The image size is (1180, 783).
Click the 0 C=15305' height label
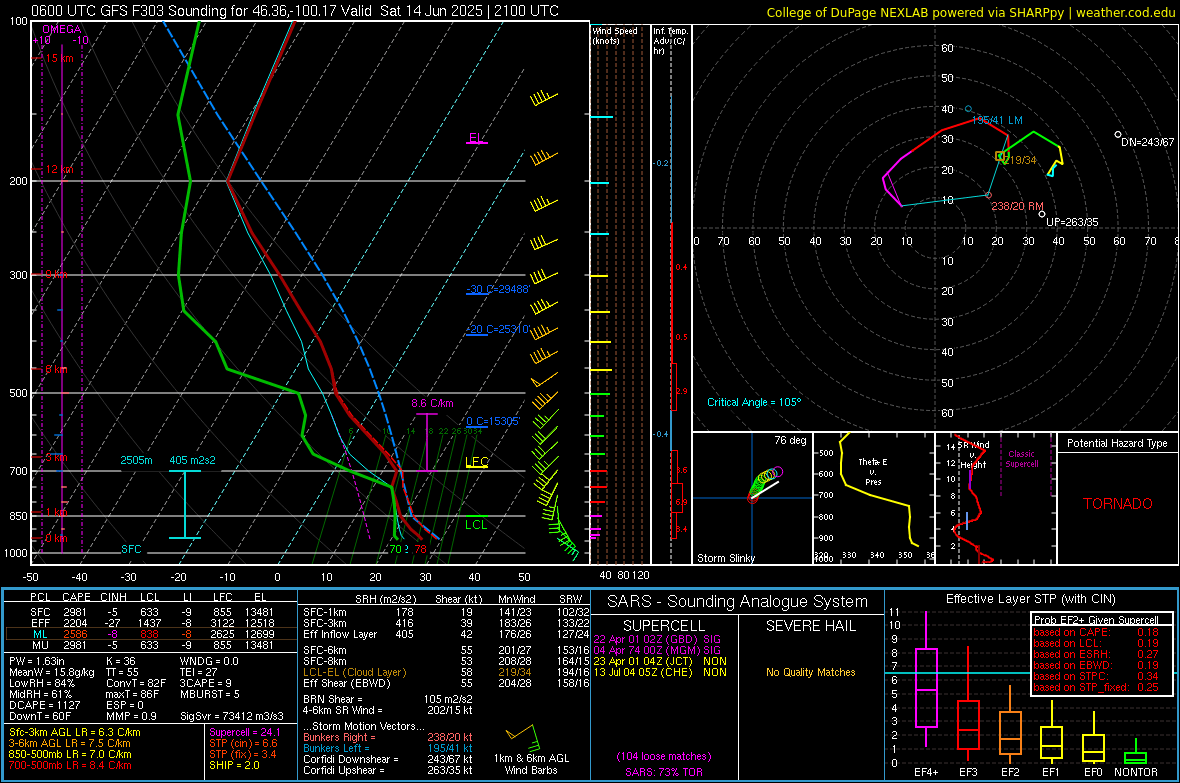click(x=493, y=421)
